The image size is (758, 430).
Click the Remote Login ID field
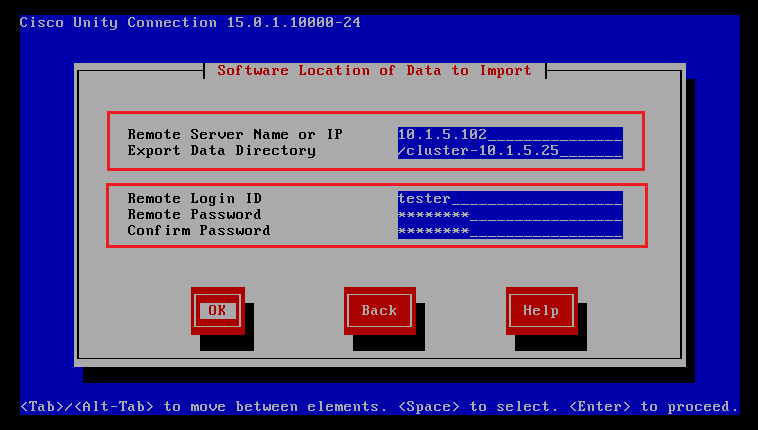point(510,198)
